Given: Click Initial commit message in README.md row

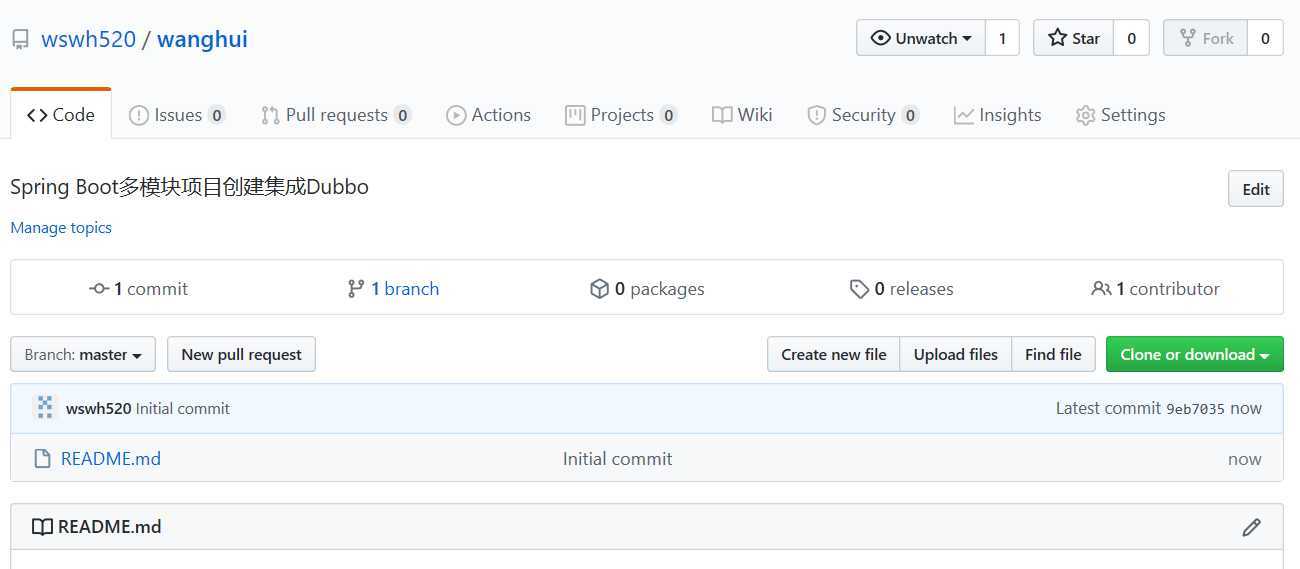Looking at the screenshot, I should point(617,459).
